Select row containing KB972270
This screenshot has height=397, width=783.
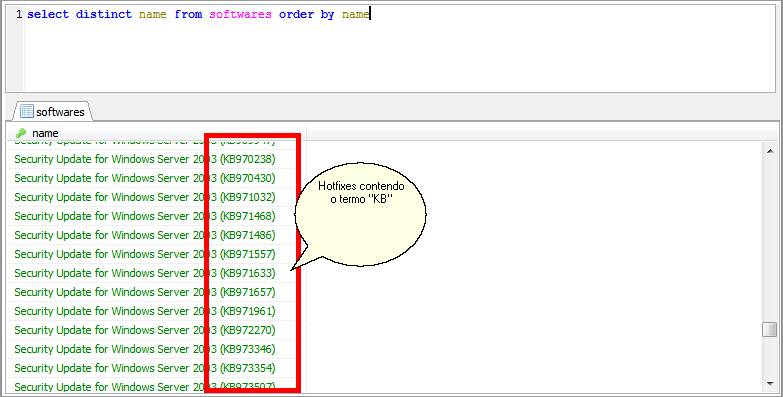coord(157,330)
